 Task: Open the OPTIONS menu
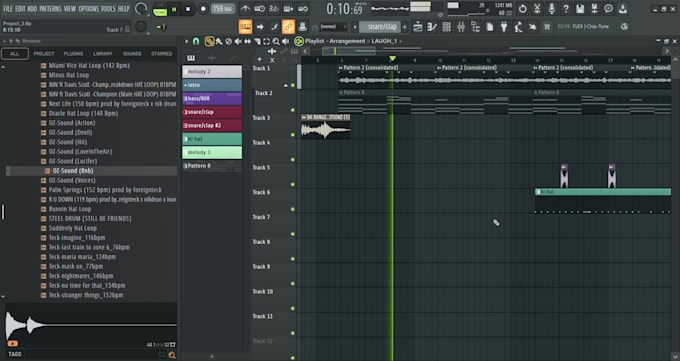pos(88,9)
